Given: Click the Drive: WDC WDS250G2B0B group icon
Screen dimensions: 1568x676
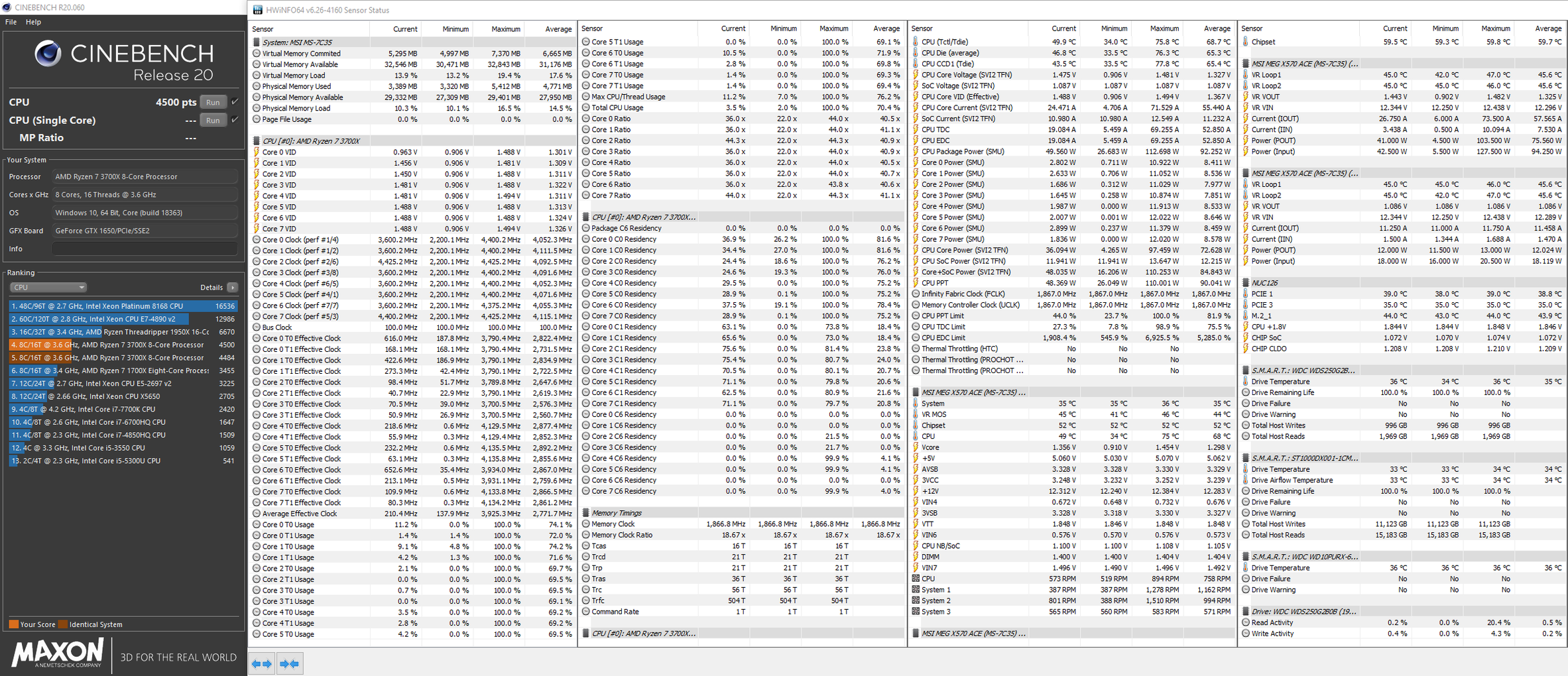Looking at the screenshot, I should pyautogui.click(x=1246, y=612).
